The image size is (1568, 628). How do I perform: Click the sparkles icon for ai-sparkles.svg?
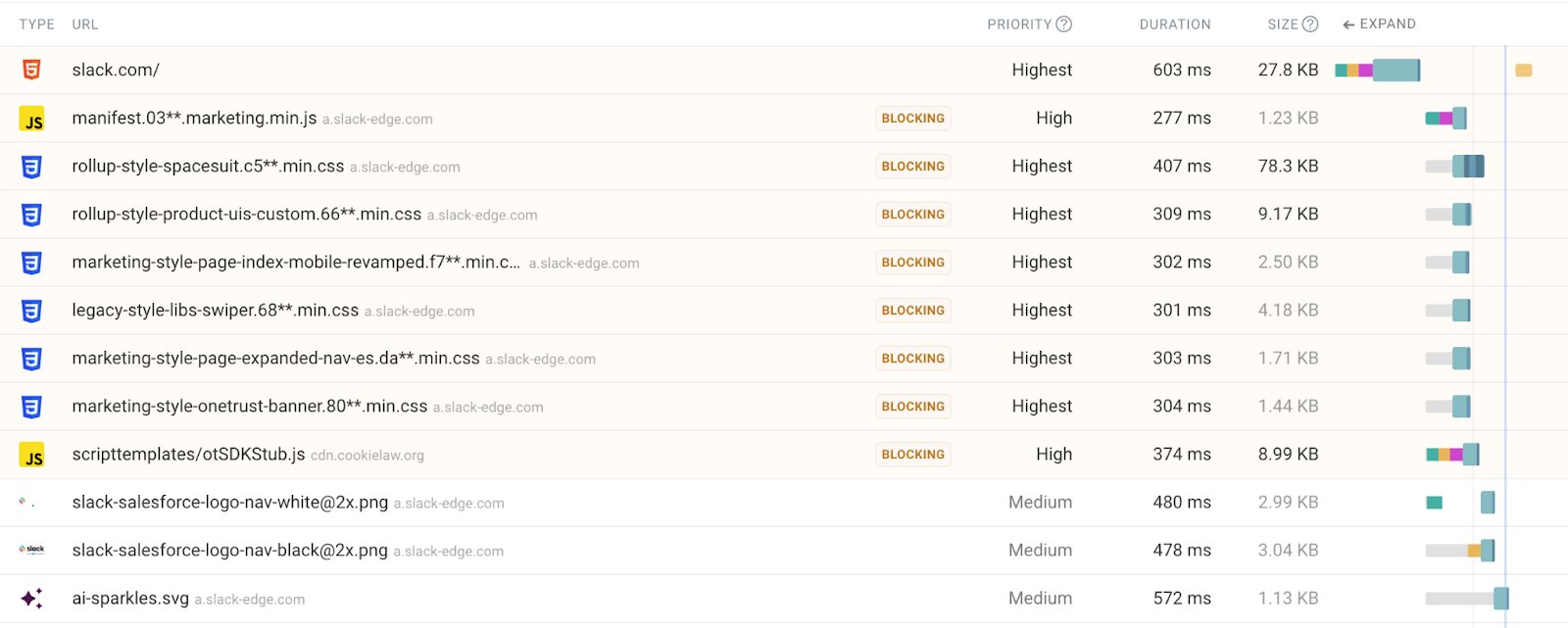[x=31, y=598]
